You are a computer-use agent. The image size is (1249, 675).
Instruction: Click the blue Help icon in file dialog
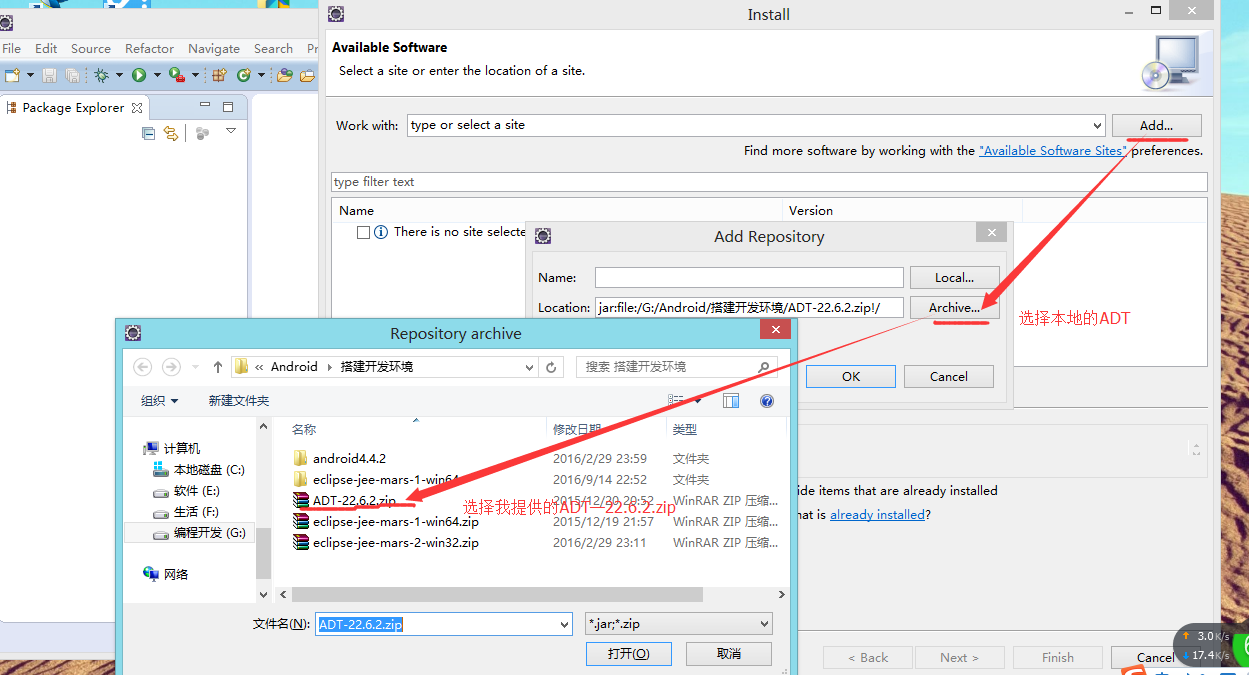[x=767, y=401]
